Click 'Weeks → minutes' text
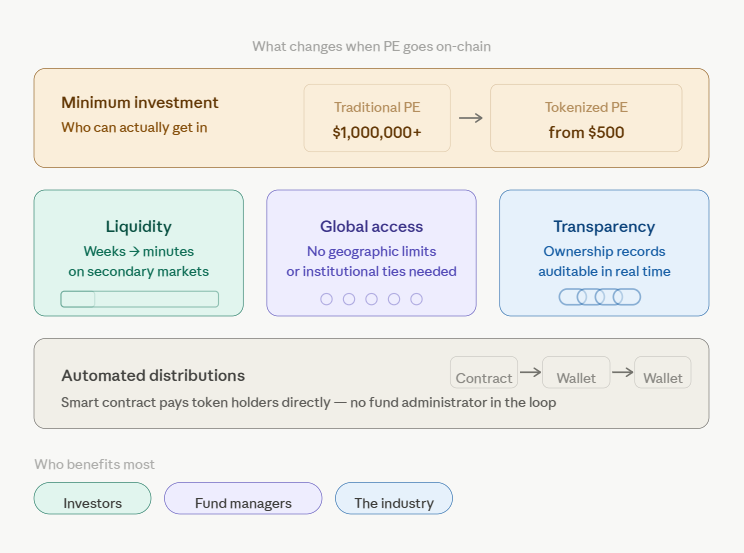Image resolution: width=744 pixels, height=553 pixels. point(139,251)
